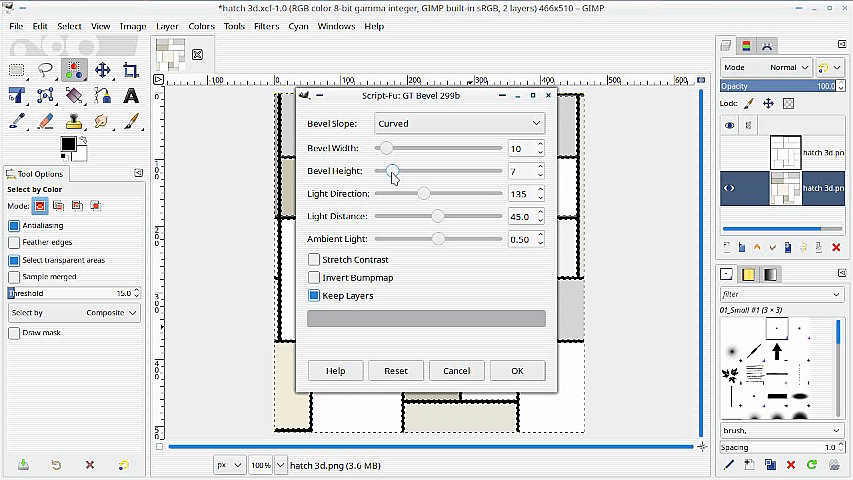
Task: Toggle Select transparent areas checkbox
Action: 14,260
